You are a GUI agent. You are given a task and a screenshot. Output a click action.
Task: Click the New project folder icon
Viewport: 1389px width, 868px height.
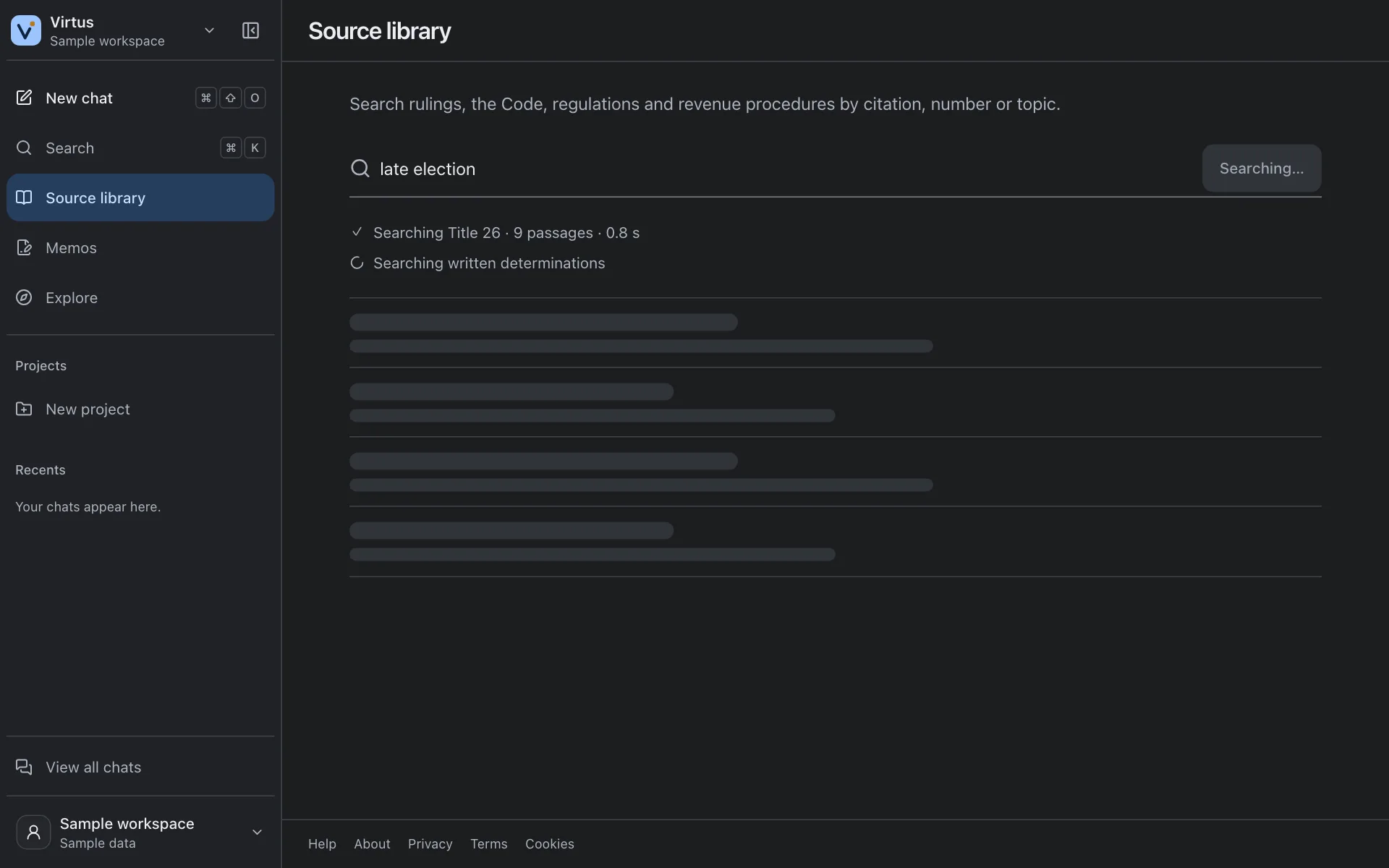click(24, 409)
